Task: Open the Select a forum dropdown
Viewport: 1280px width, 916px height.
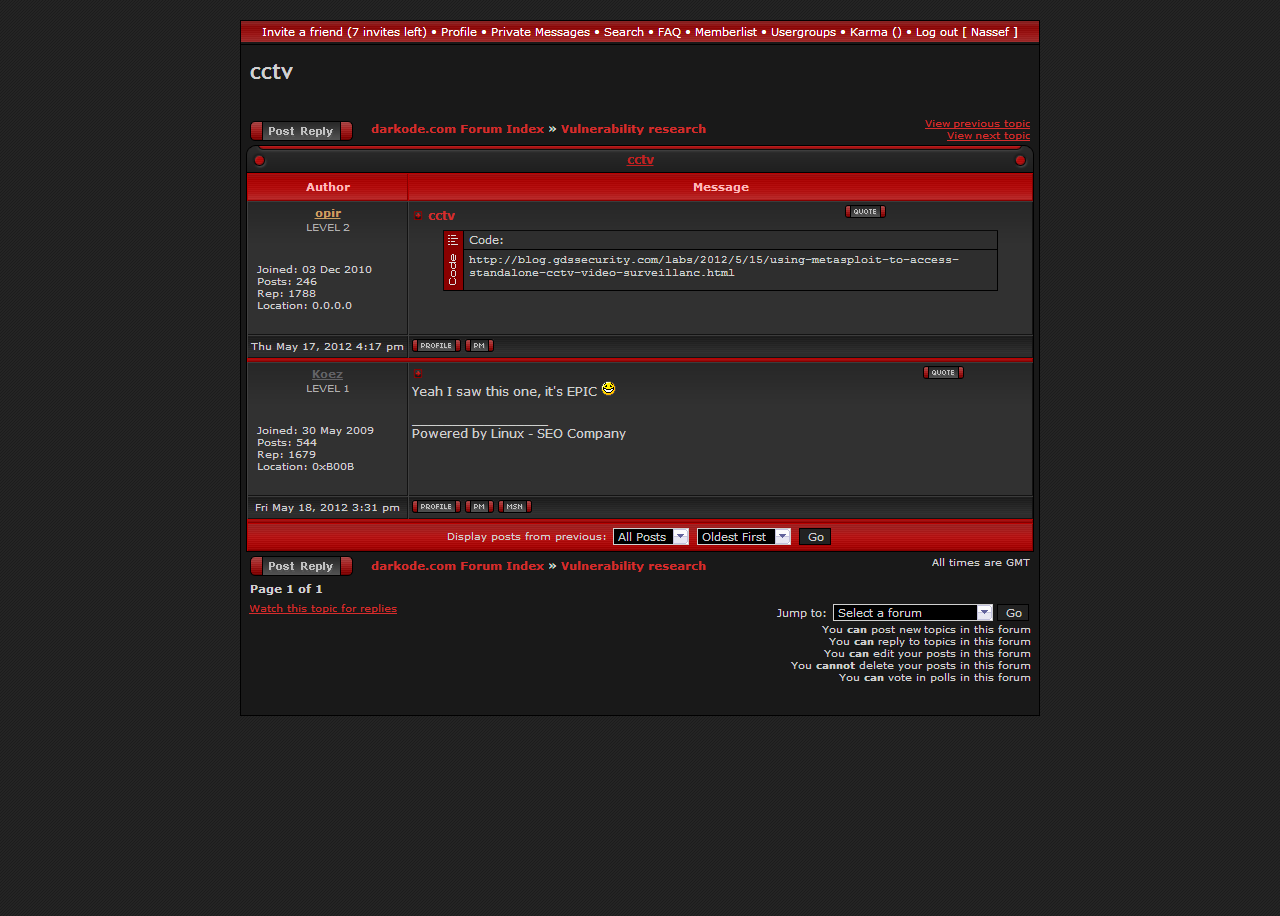Action: tap(912, 613)
